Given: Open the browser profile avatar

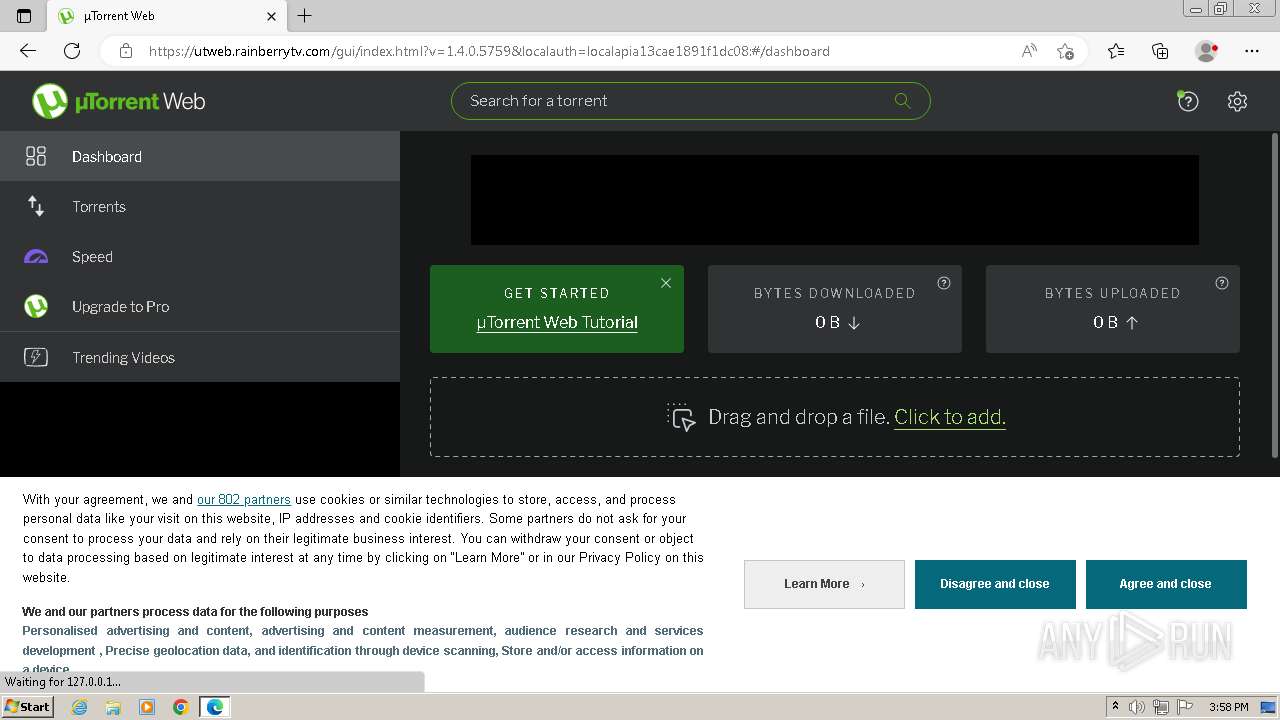Looking at the screenshot, I should tap(1207, 51).
